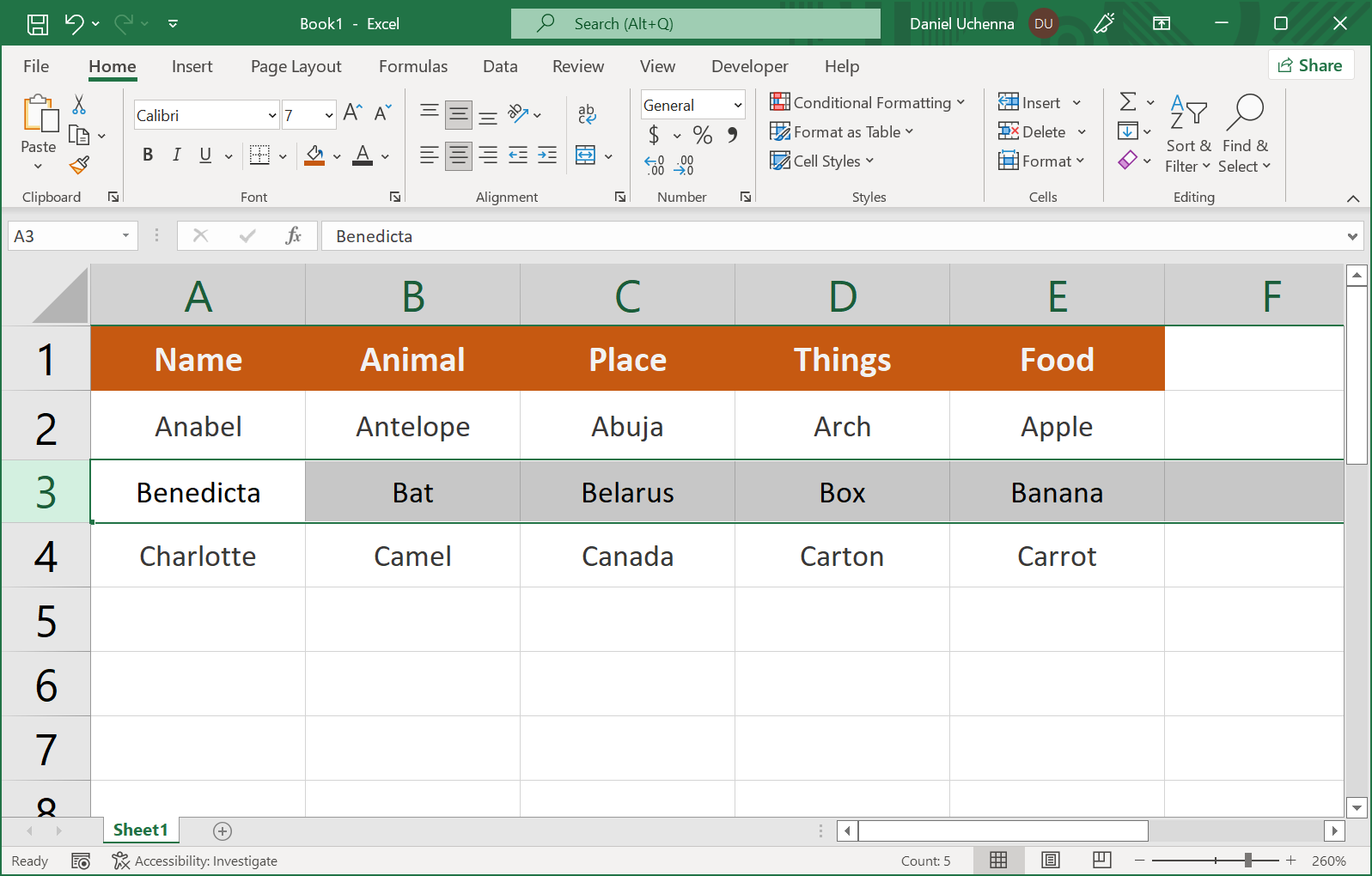Click the Format Painter brush icon
1372x876 pixels.
point(80,165)
